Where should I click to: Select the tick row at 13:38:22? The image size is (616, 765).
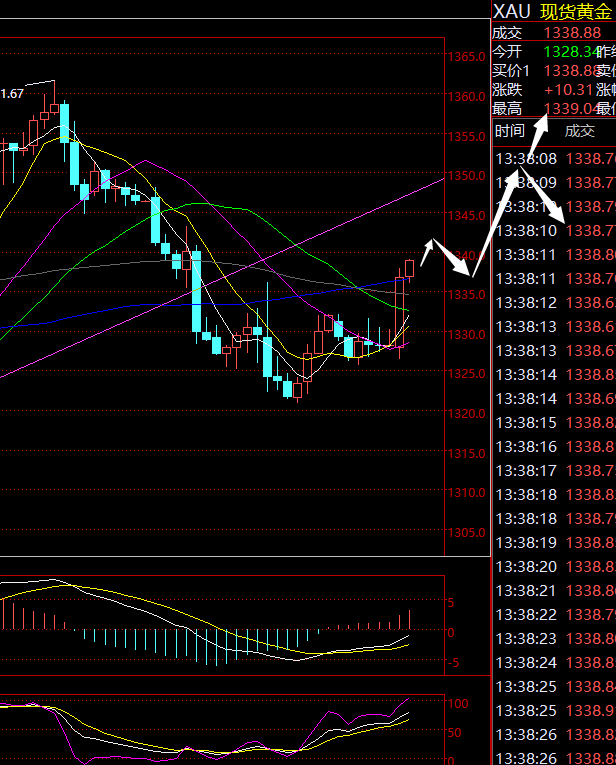point(556,614)
